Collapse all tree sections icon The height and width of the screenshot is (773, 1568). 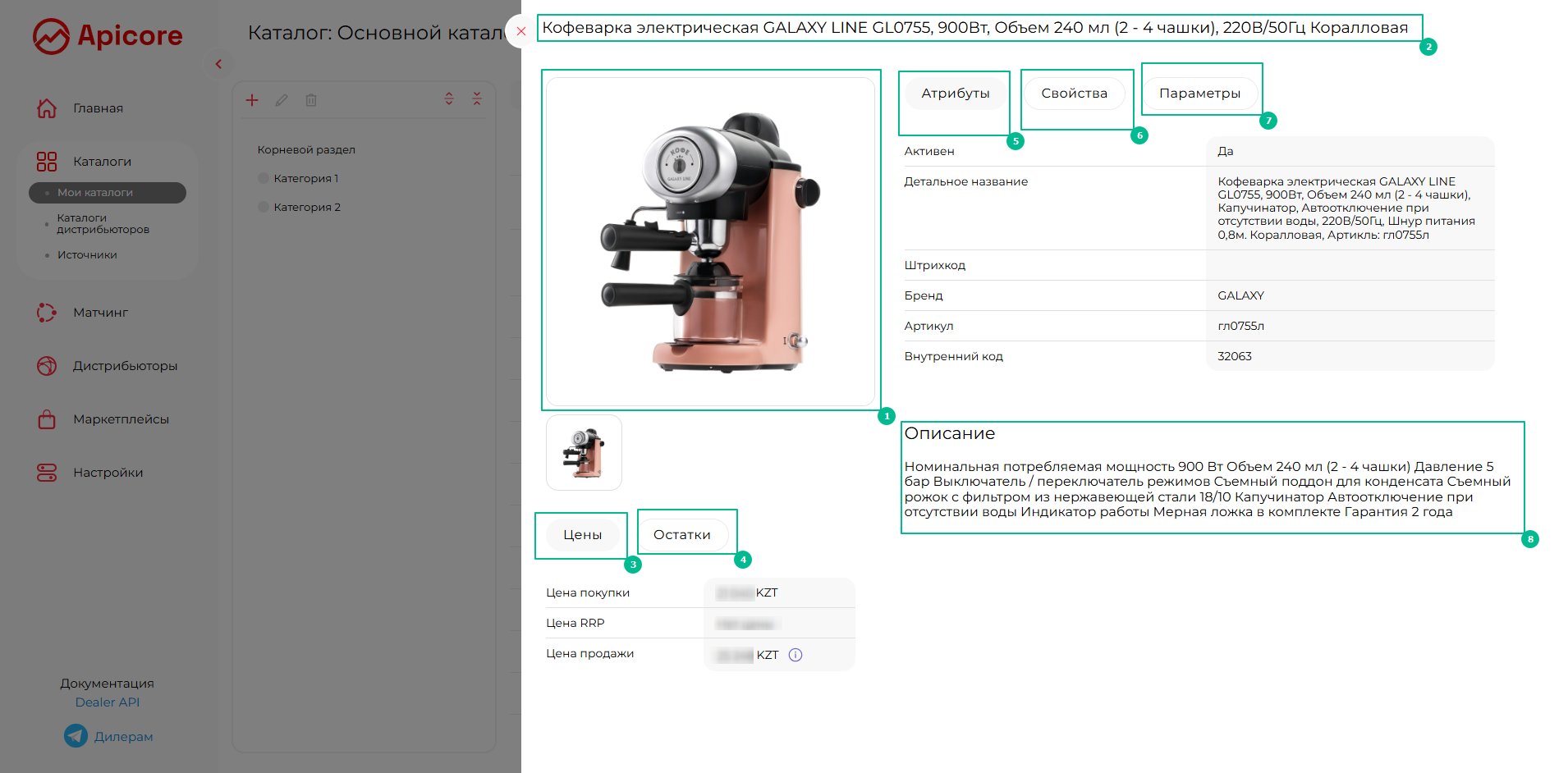pyautogui.click(x=477, y=98)
